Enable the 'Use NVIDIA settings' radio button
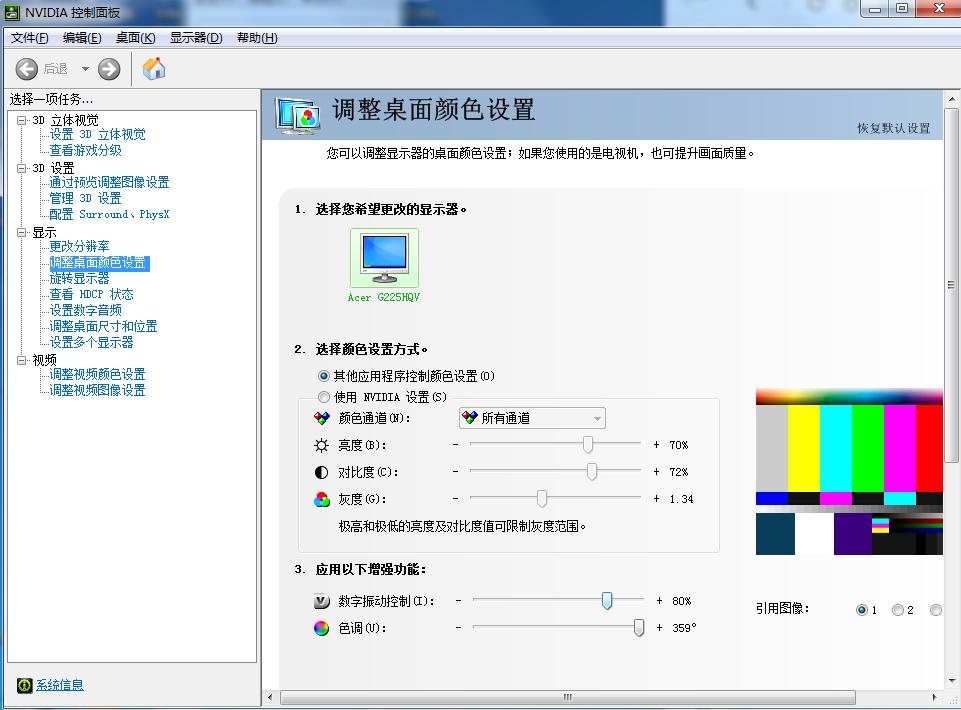The image size is (961, 710). pyautogui.click(x=324, y=397)
